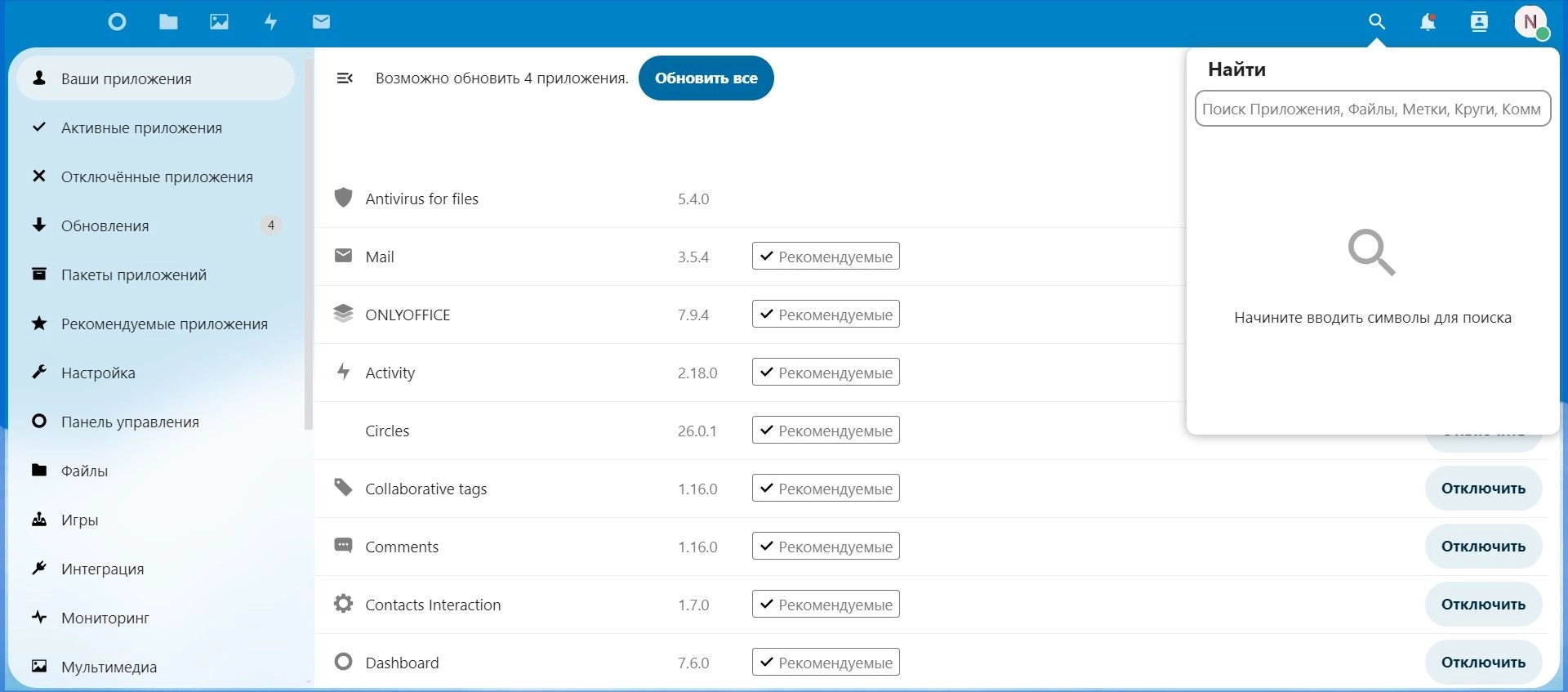The height and width of the screenshot is (692, 1568).
Task: Open the Dashboard icon in top bar
Action: coord(117,22)
